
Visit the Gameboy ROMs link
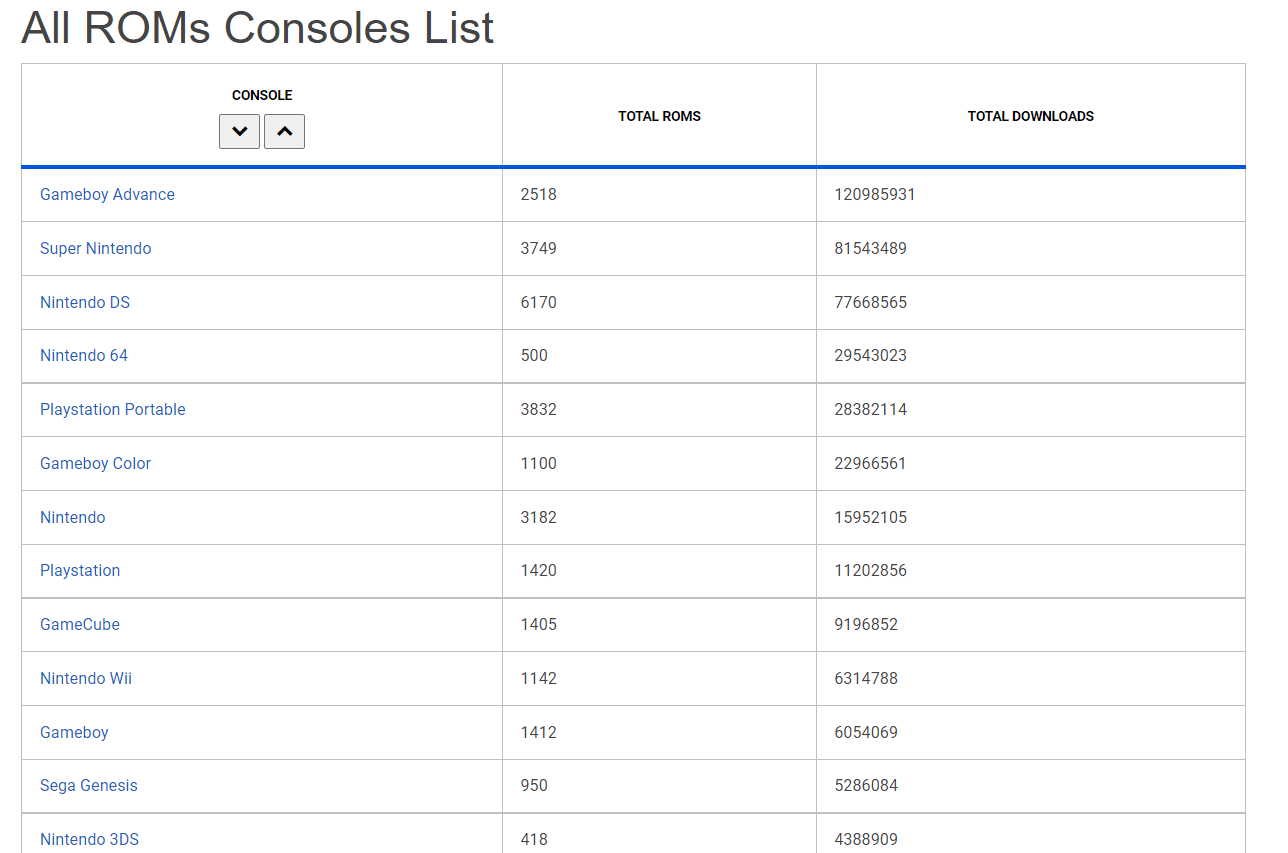(74, 732)
